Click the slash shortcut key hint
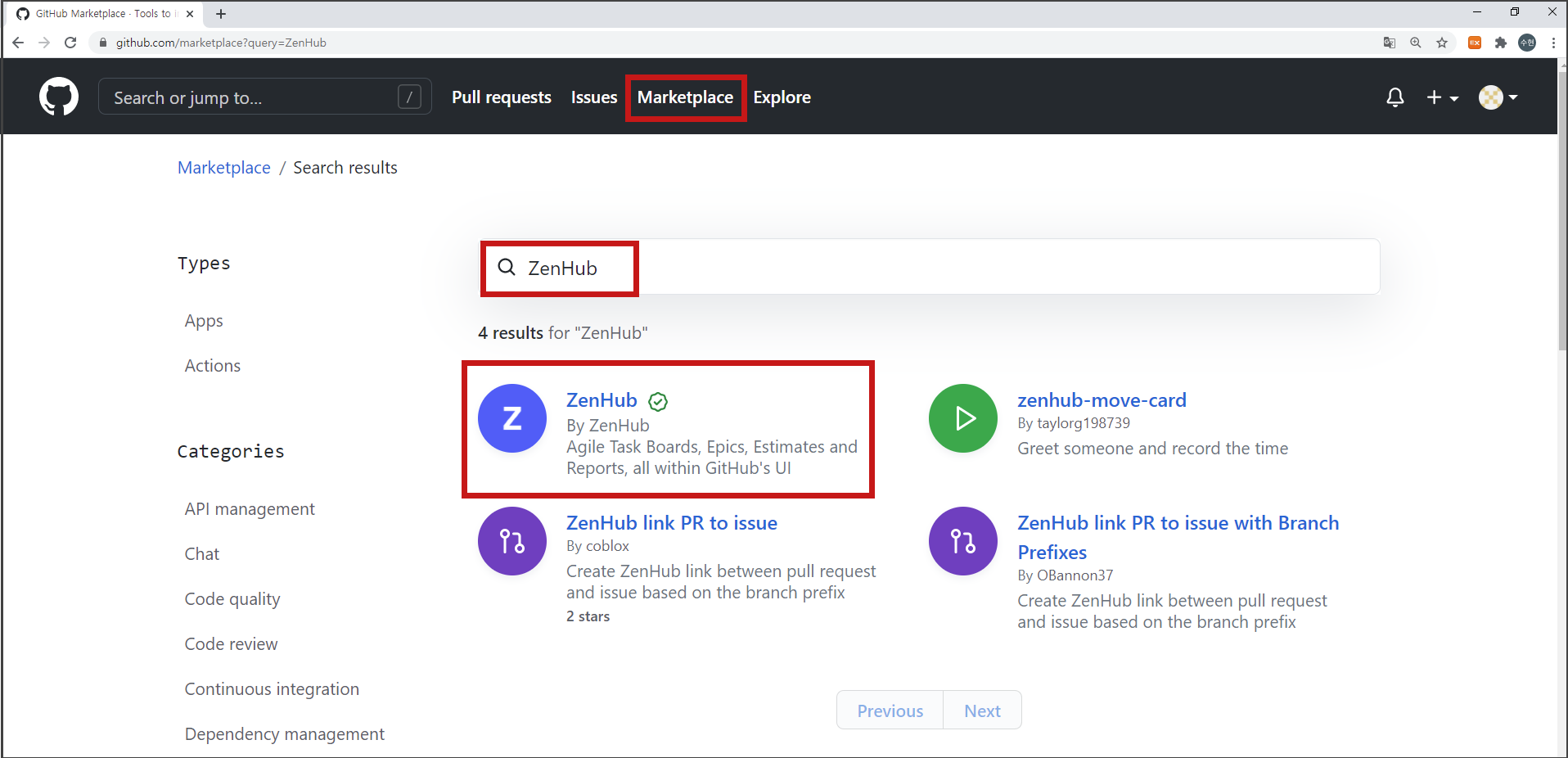 point(409,97)
